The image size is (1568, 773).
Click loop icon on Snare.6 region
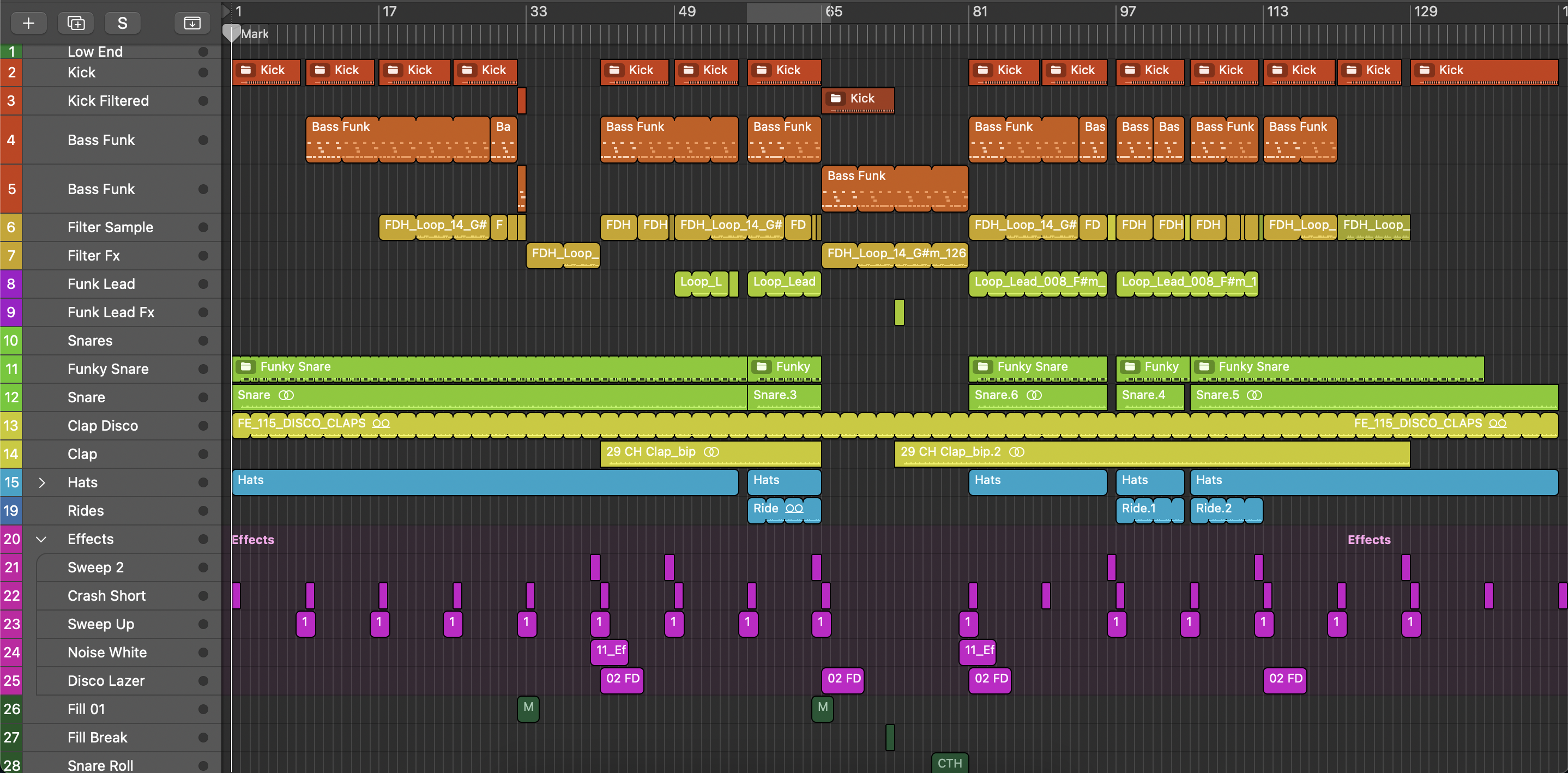click(1034, 395)
